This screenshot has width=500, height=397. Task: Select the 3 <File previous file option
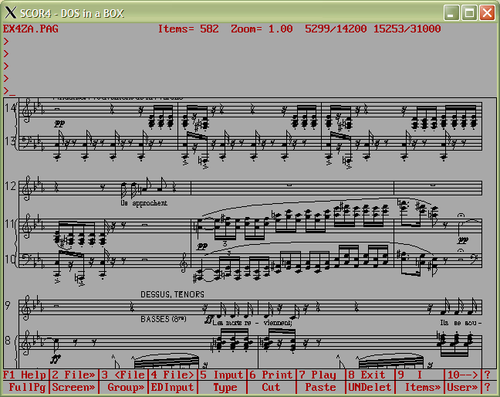[x=123, y=375]
